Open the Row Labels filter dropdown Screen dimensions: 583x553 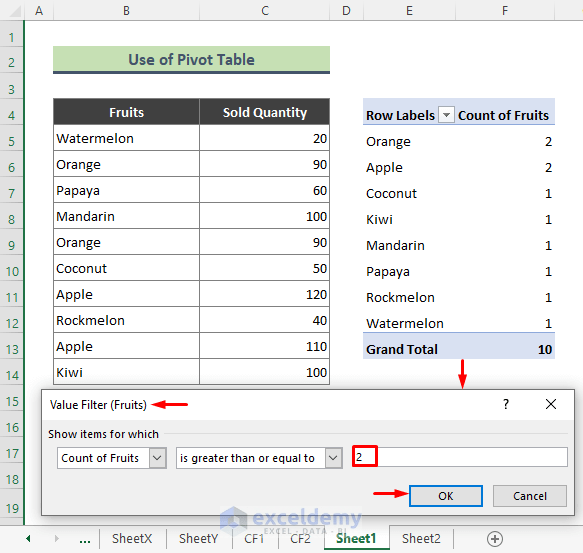(x=446, y=115)
